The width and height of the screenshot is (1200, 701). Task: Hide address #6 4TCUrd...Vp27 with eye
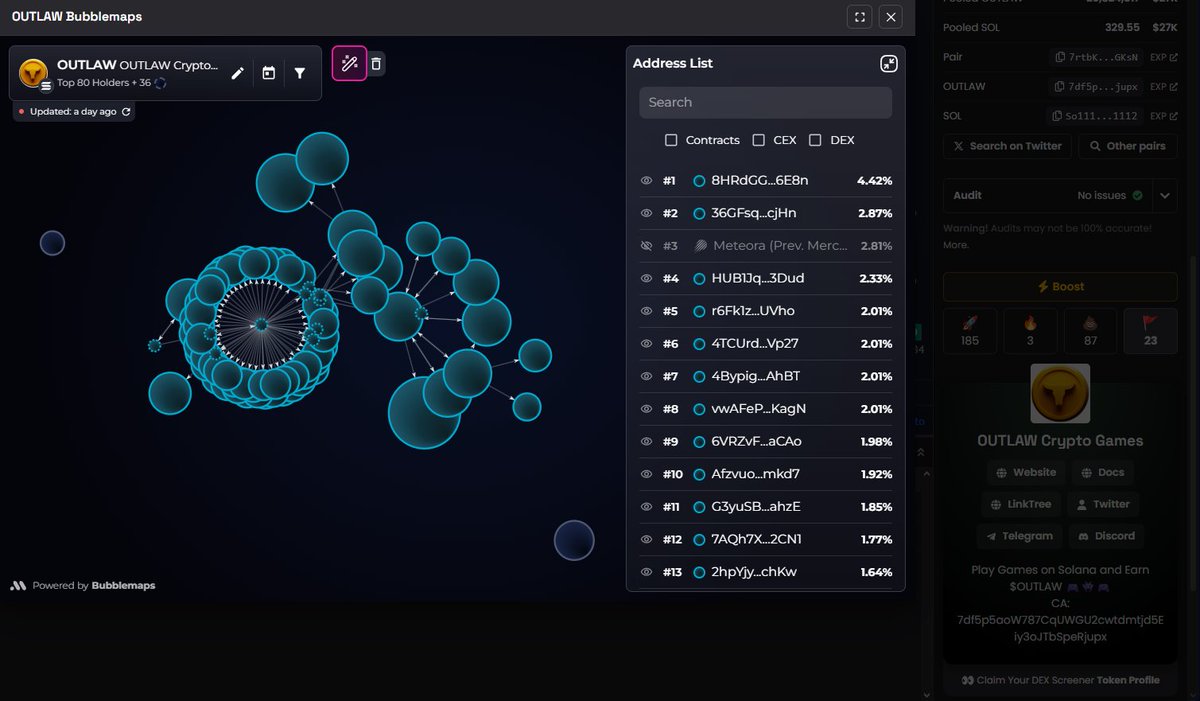646,344
